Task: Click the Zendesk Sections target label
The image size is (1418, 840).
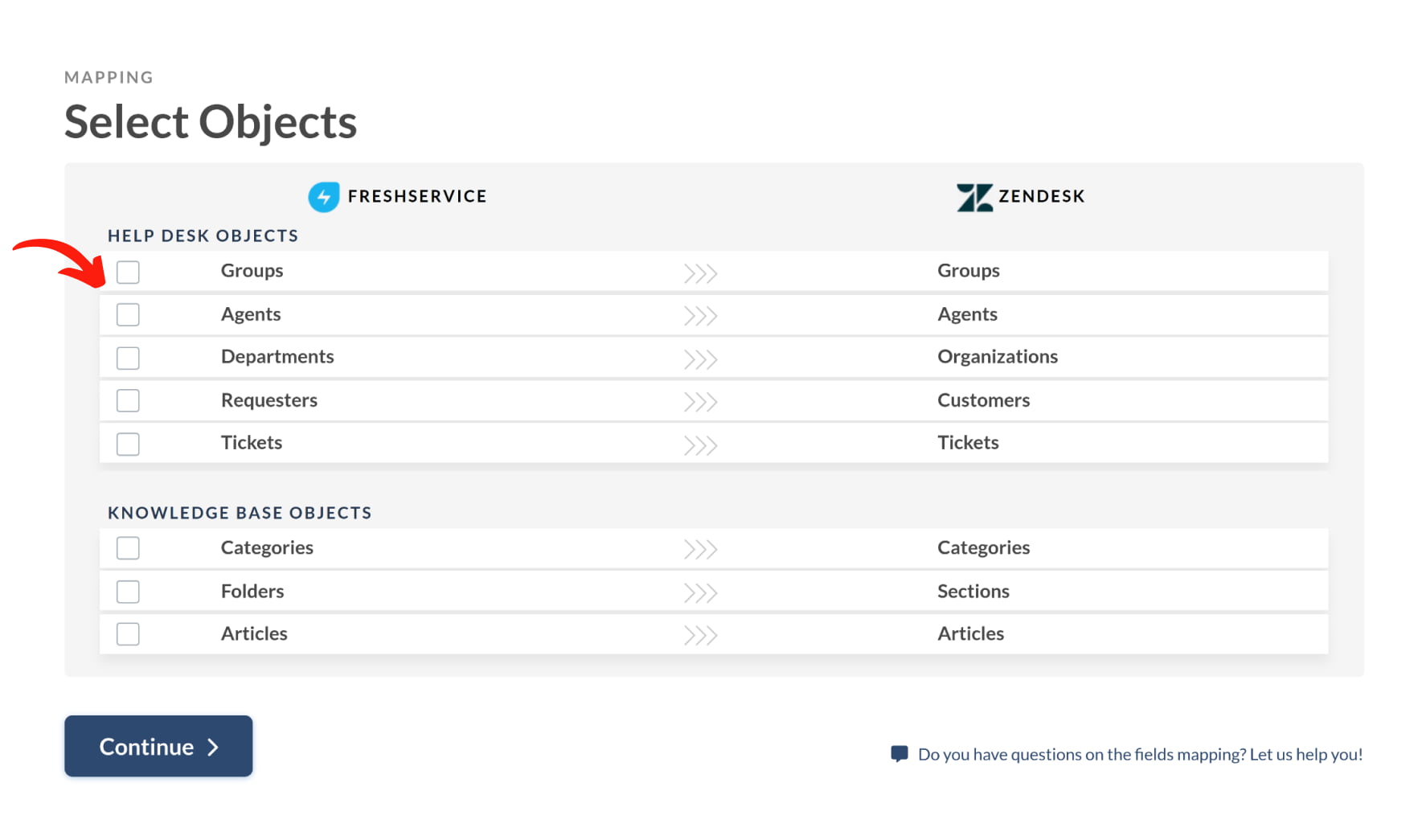Action: (x=973, y=591)
